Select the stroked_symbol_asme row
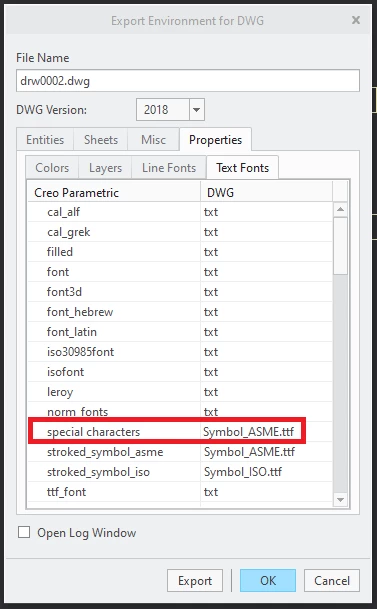 click(180, 452)
